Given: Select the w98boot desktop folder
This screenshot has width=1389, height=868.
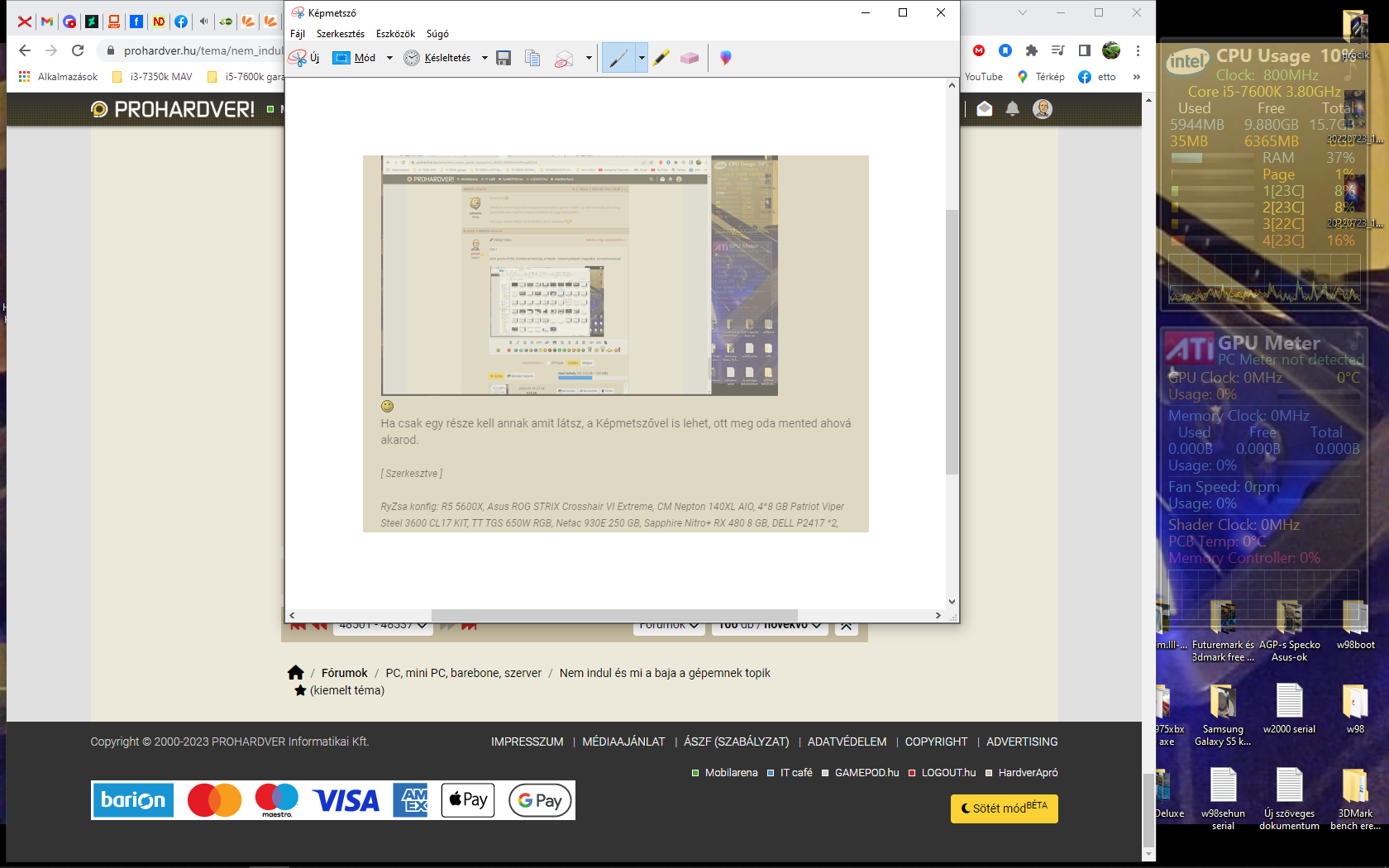Looking at the screenshot, I should click(x=1355, y=625).
